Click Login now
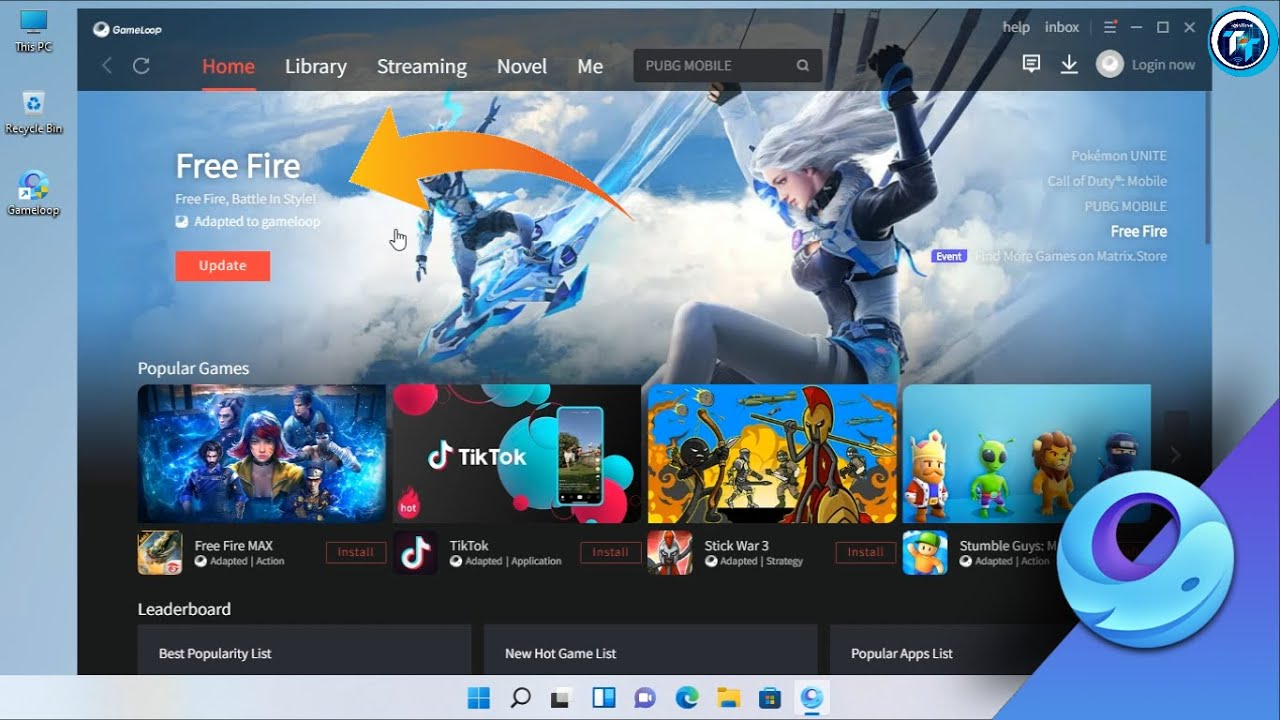The height and width of the screenshot is (720, 1280). (1163, 65)
